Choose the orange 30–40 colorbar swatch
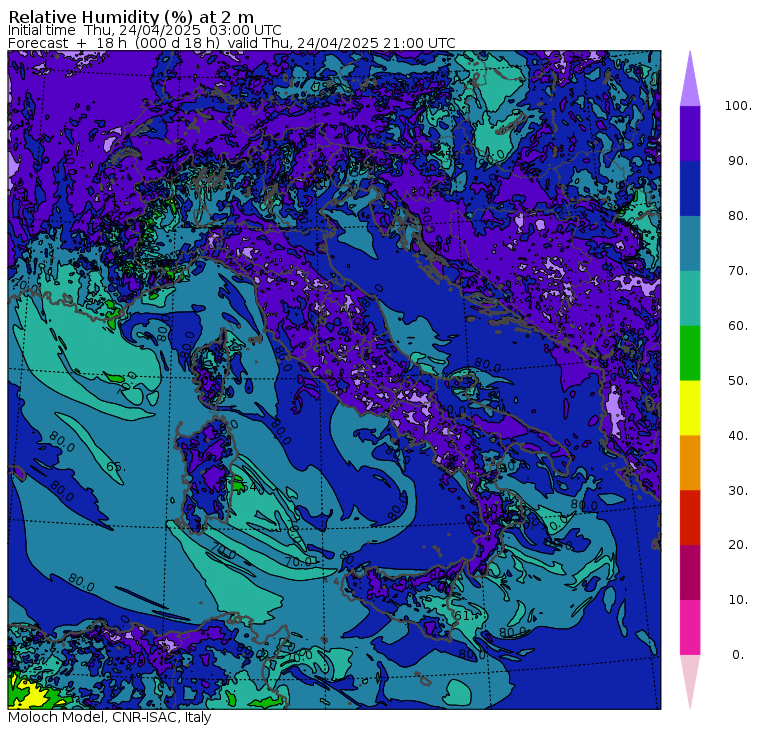This screenshot has height=731, width=760. [690, 462]
